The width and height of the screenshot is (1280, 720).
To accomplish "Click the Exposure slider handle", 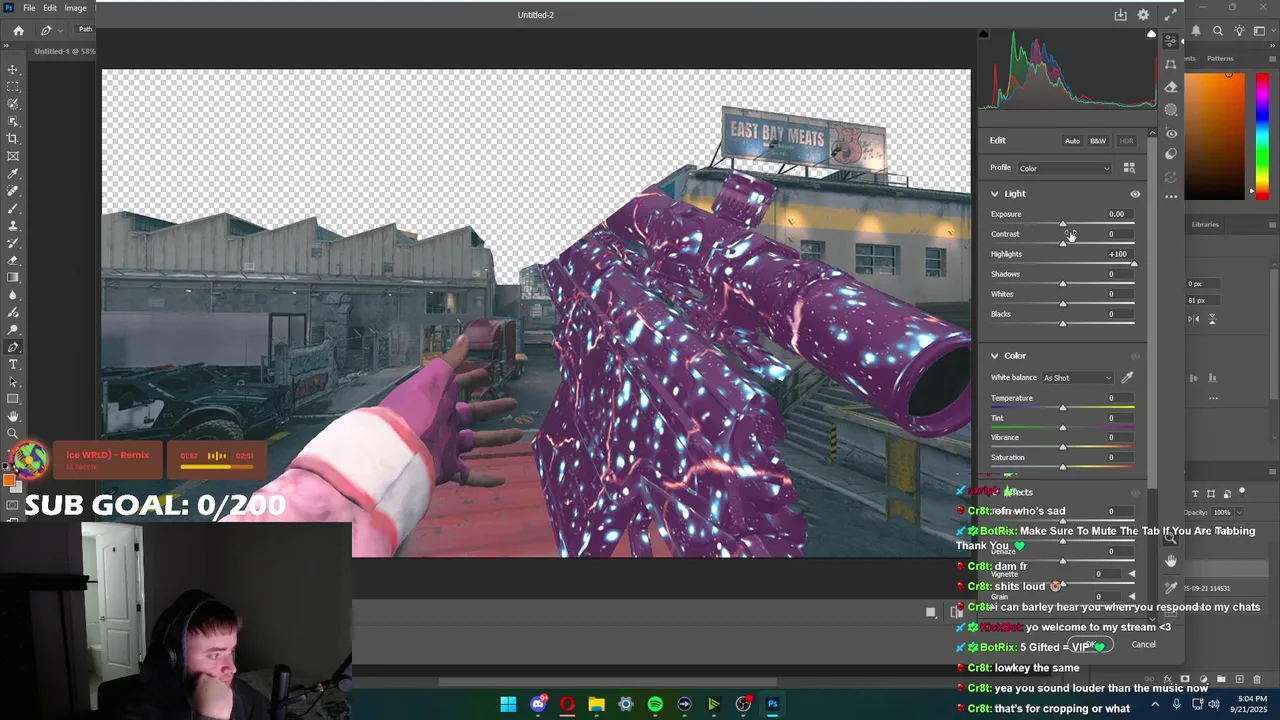I will (x=1063, y=223).
